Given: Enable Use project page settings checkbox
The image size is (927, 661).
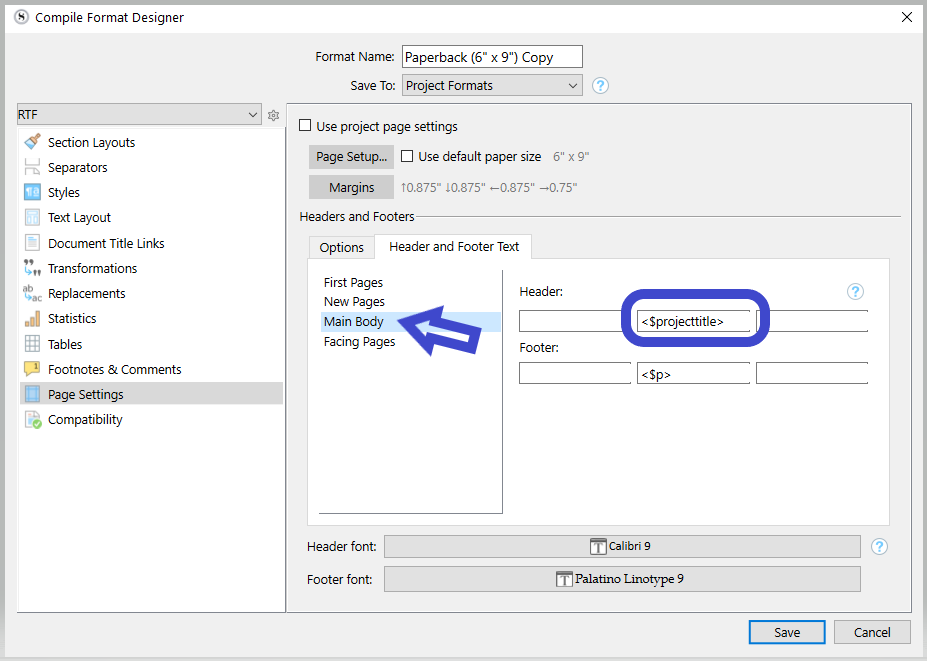Looking at the screenshot, I should pyautogui.click(x=306, y=126).
